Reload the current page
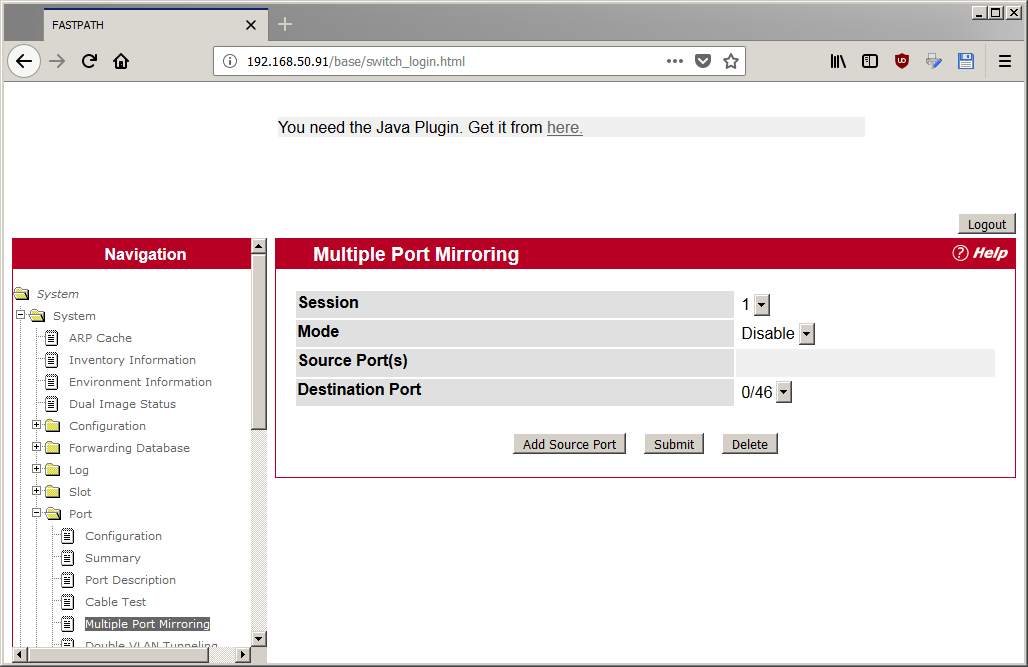This screenshot has height=667, width=1028. [89, 62]
